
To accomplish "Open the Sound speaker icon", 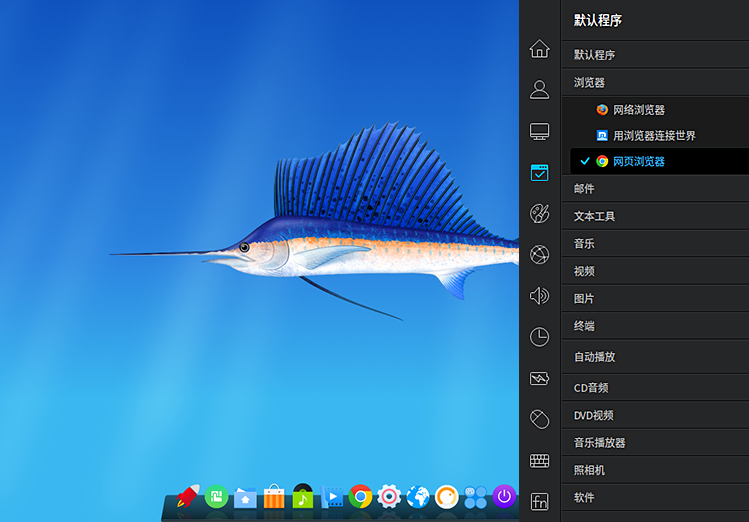I will click(x=539, y=296).
